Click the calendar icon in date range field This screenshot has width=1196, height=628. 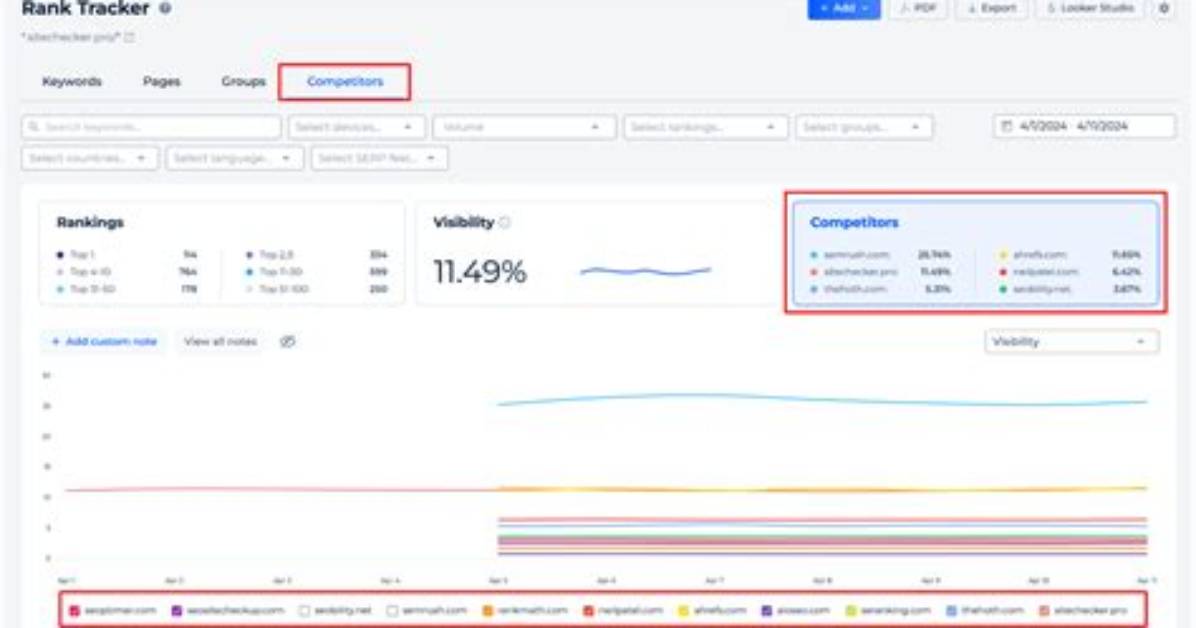1006,126
